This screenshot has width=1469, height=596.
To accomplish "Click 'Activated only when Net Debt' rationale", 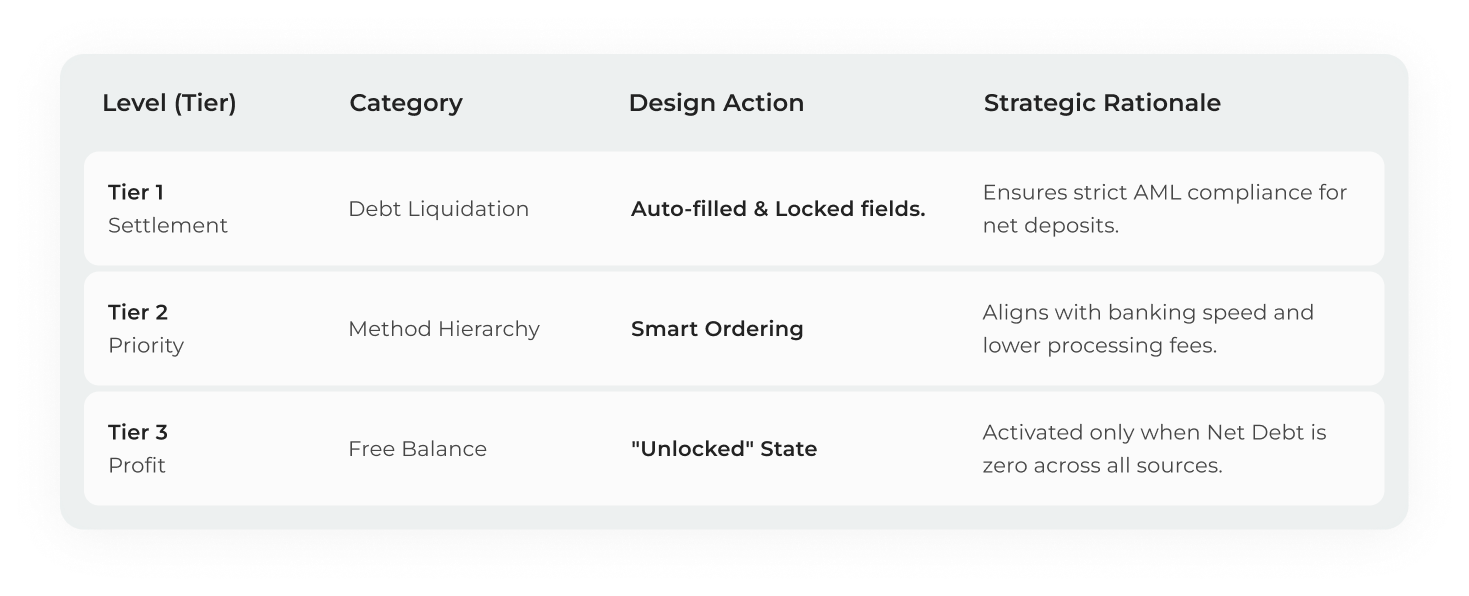I will click(1153, 432).
